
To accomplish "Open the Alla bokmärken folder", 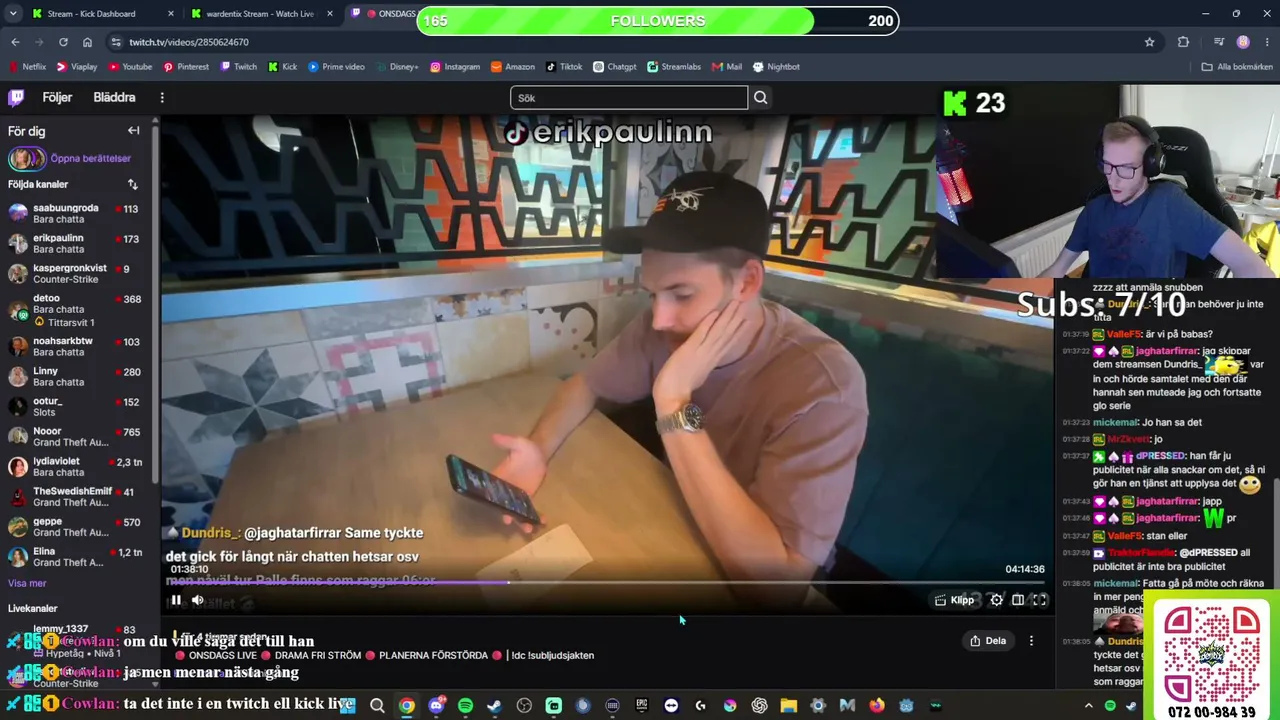I will [1238, 67].
